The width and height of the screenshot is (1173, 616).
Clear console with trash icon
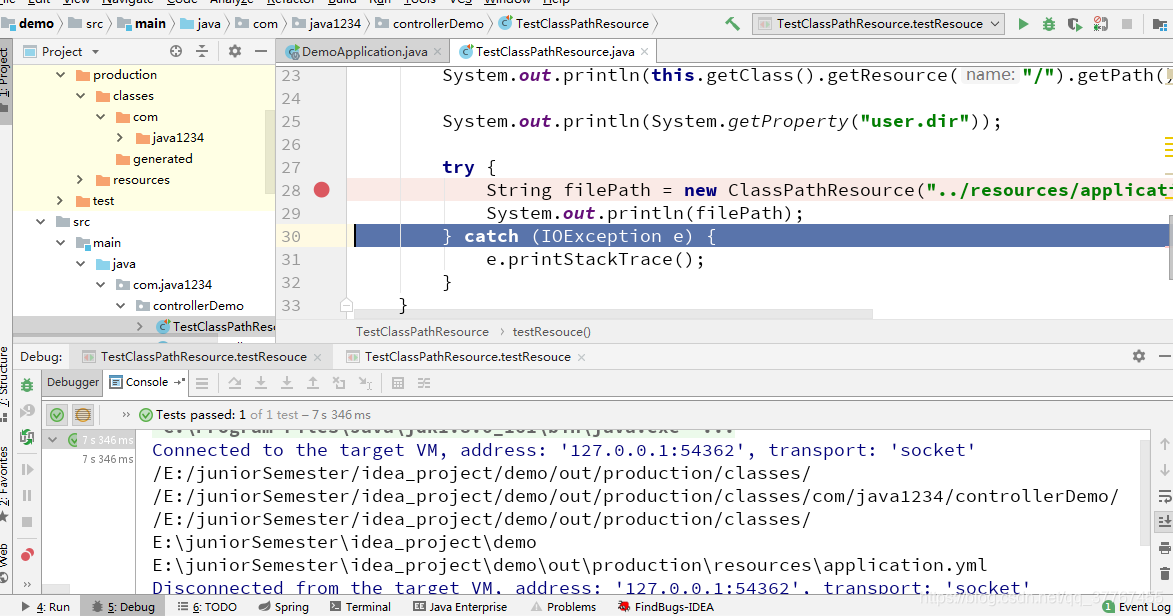tap(1165, 573)
